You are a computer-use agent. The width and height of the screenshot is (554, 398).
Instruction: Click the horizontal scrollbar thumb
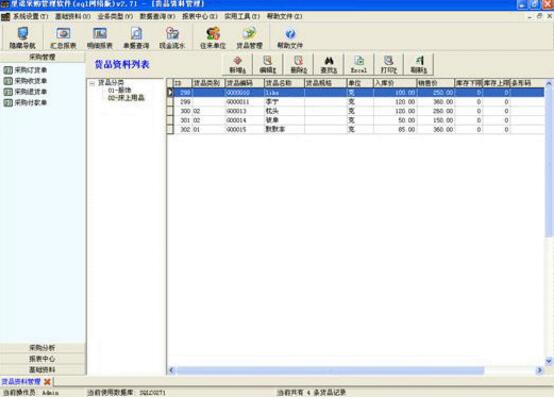pos(330,370)
